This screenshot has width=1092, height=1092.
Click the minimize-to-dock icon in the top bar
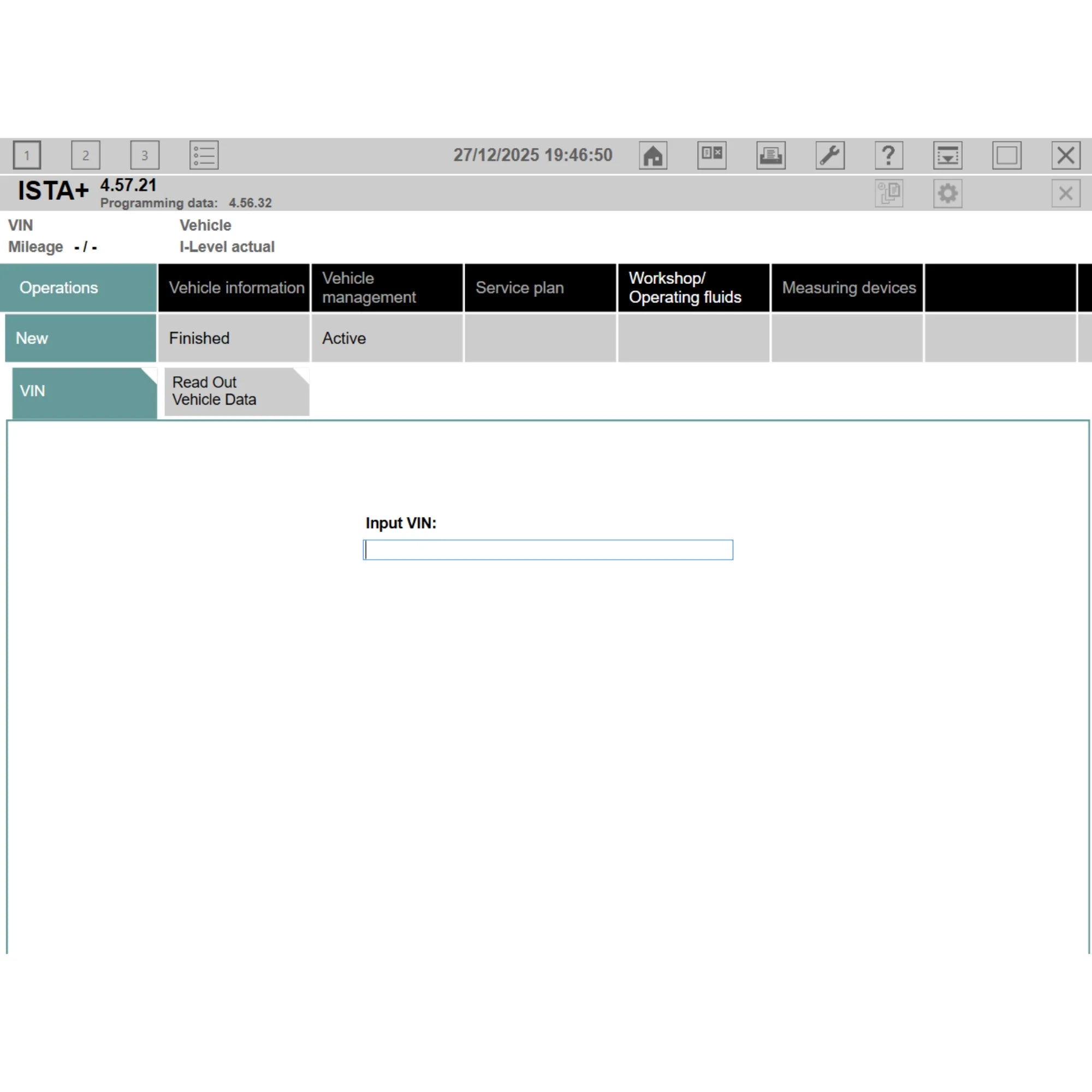947,156
